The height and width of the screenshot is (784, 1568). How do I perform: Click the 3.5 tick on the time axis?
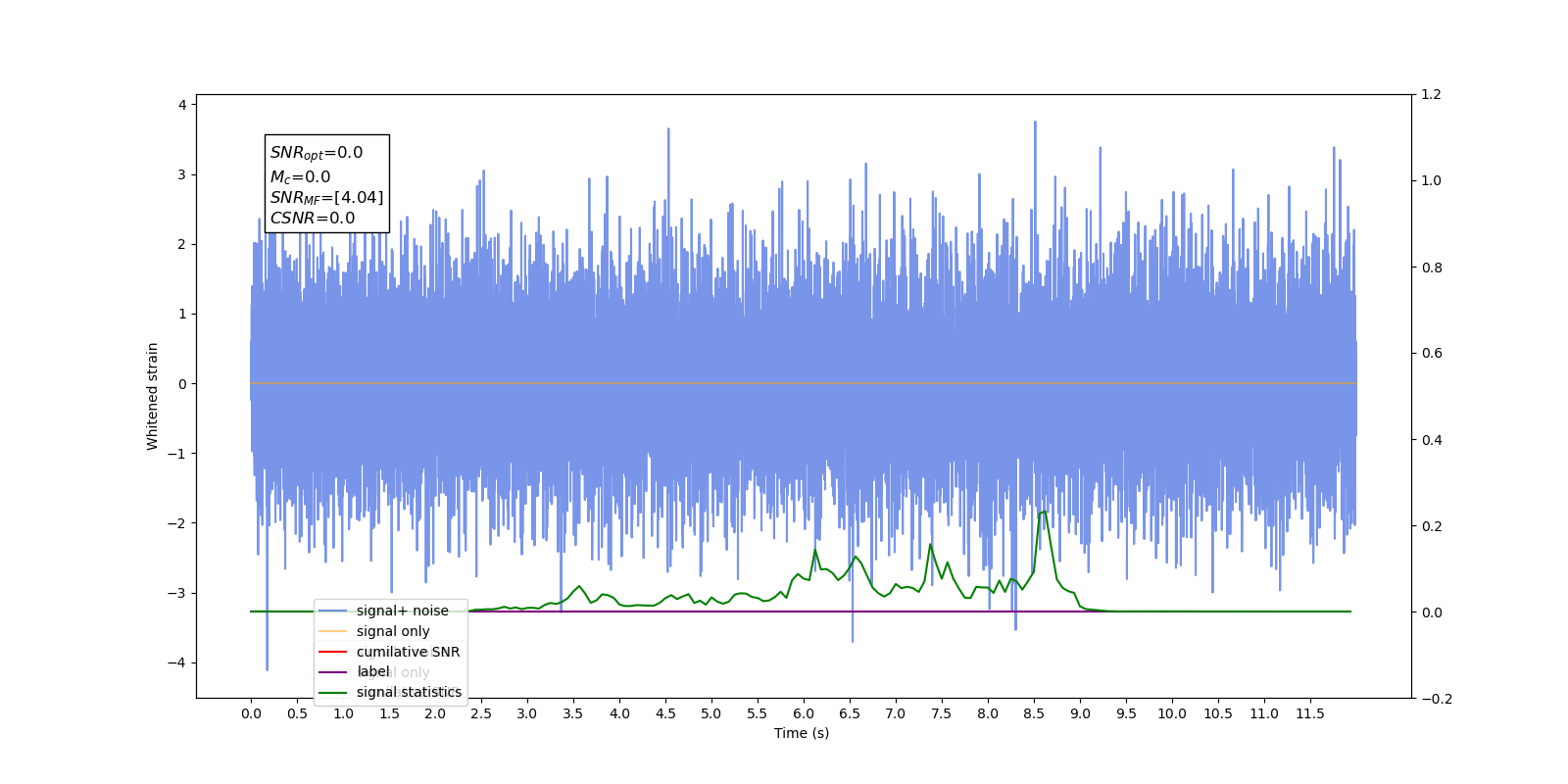573,713
